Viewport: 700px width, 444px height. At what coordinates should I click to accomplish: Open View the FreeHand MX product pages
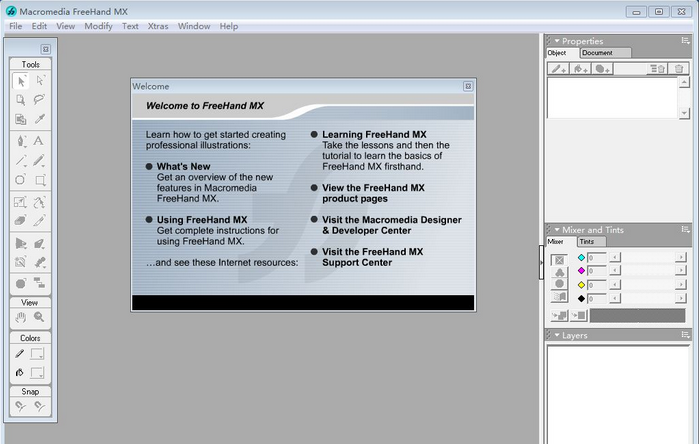coord(373,193)
